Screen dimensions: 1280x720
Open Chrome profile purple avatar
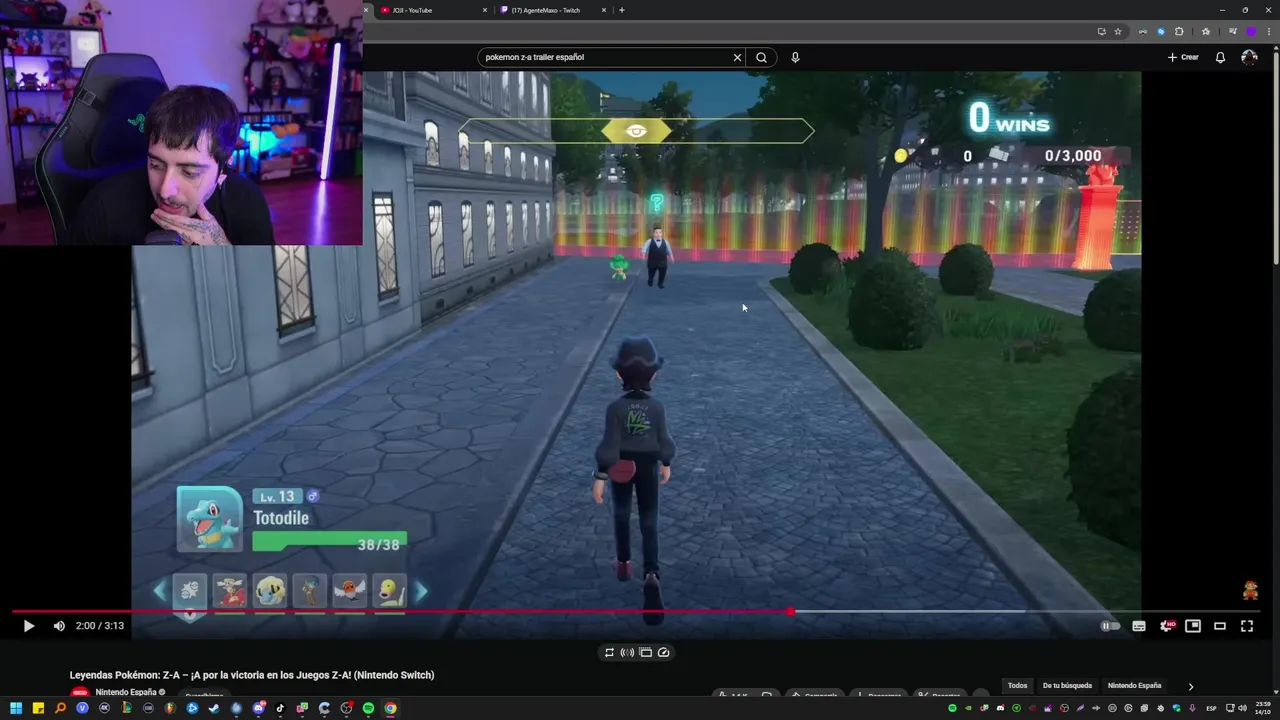point(1250,31)
